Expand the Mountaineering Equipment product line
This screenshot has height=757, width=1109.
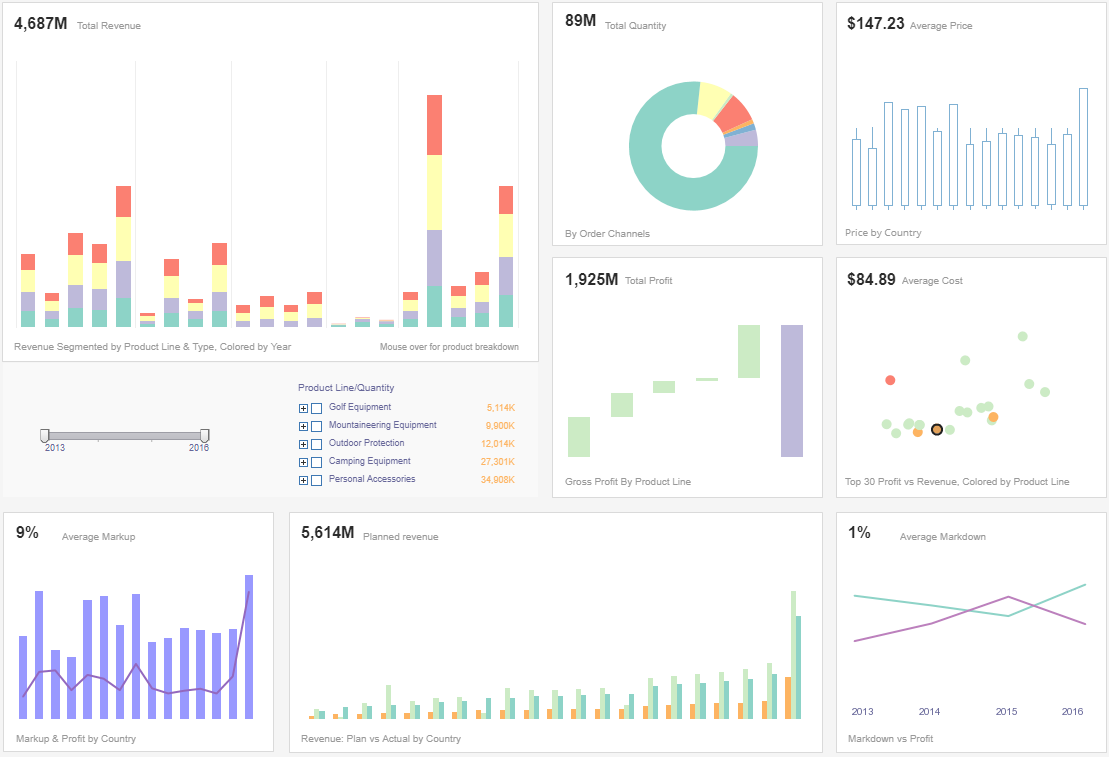[303, 426]
